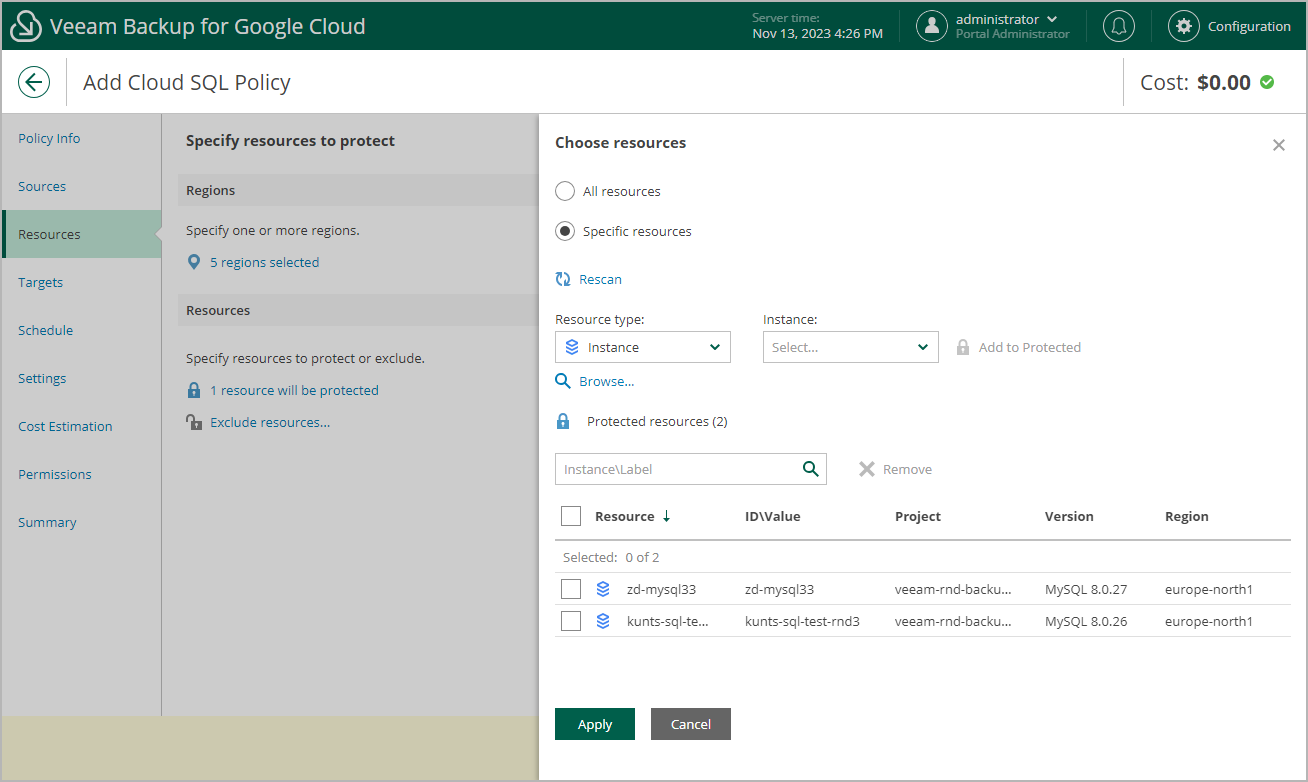Viewport: 1308px width, 782px height.
Task: Click the Browse magnifier icon
Action: [x=563, y=381]
